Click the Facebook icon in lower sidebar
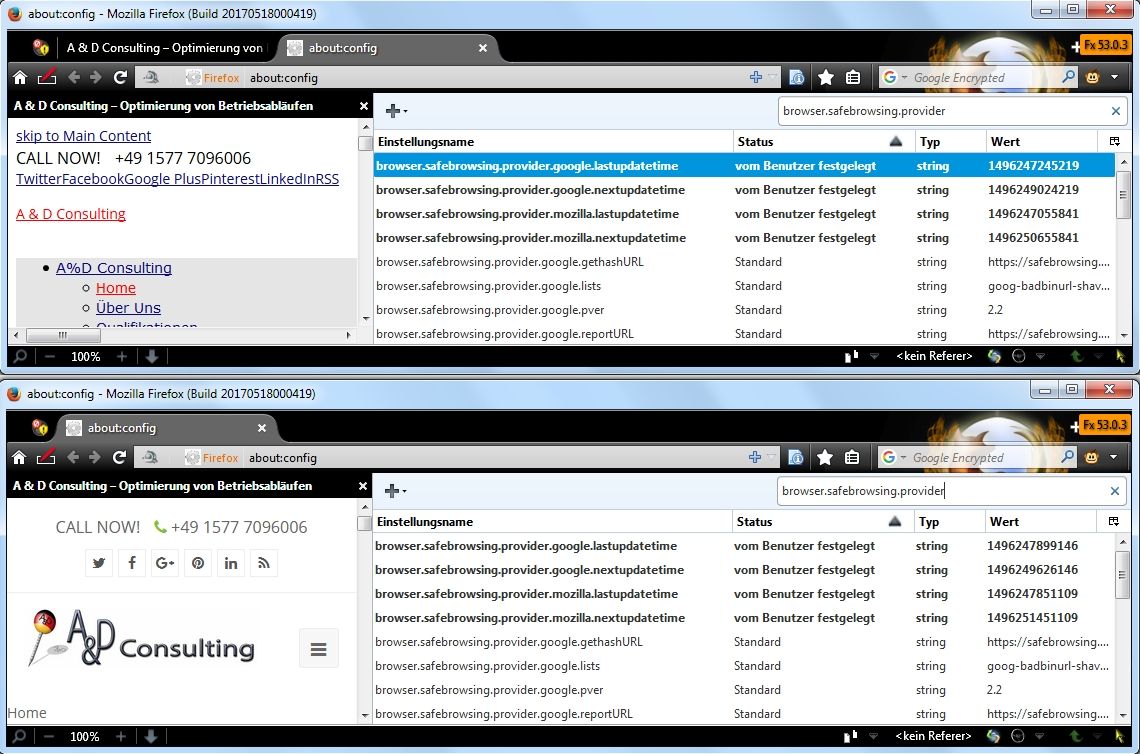Screen dimensions: 1140x754 click(x=131, y=563)
